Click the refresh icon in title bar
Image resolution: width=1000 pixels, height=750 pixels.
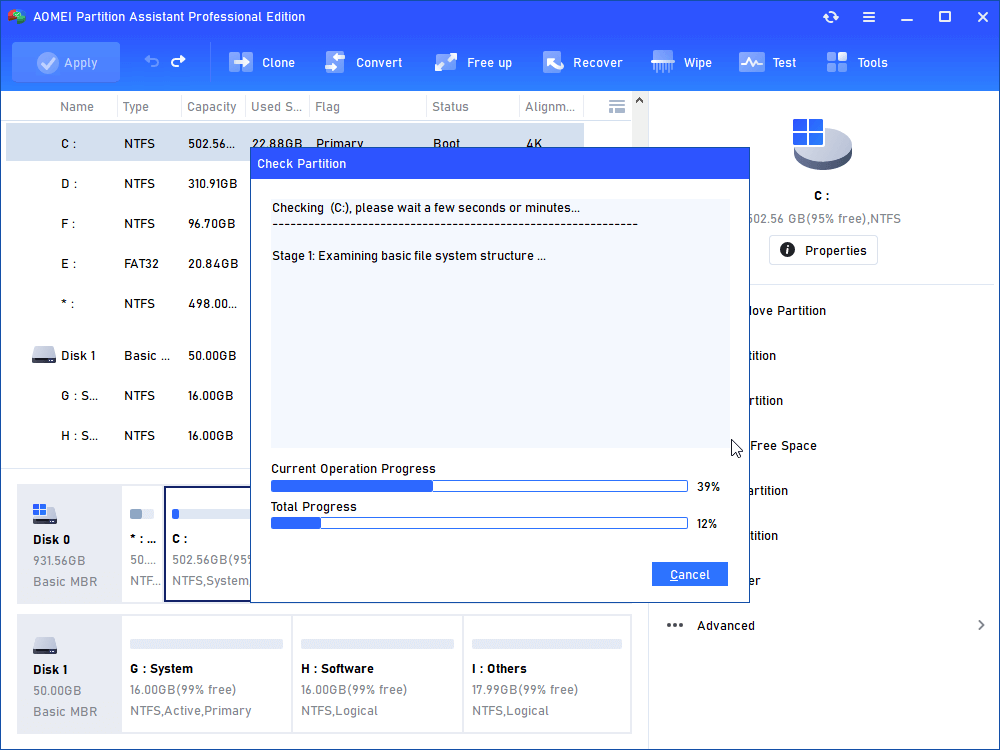pyautogui.click(x=831, y=17)
